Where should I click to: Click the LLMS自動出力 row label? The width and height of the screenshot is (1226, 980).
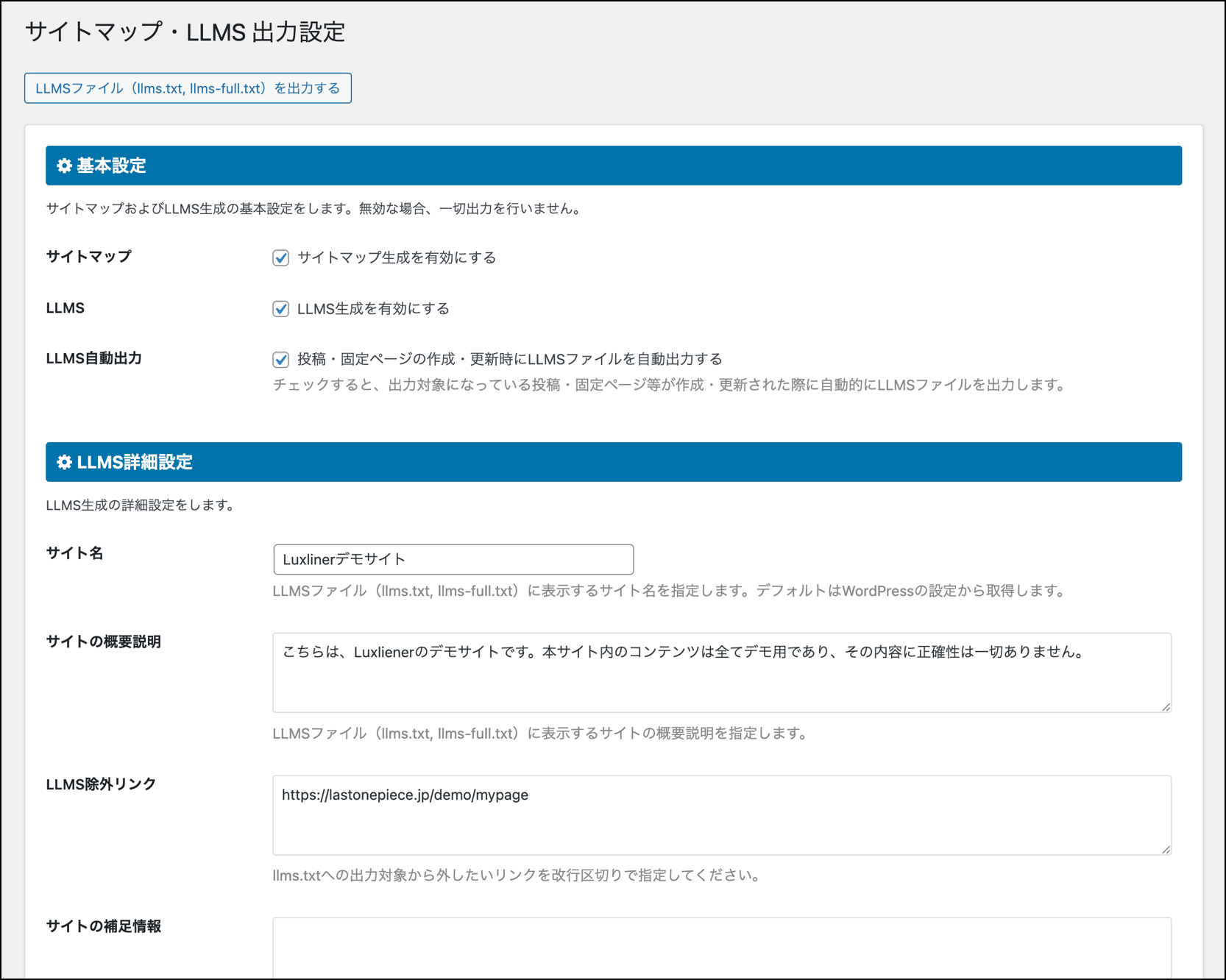pos(93,358)
